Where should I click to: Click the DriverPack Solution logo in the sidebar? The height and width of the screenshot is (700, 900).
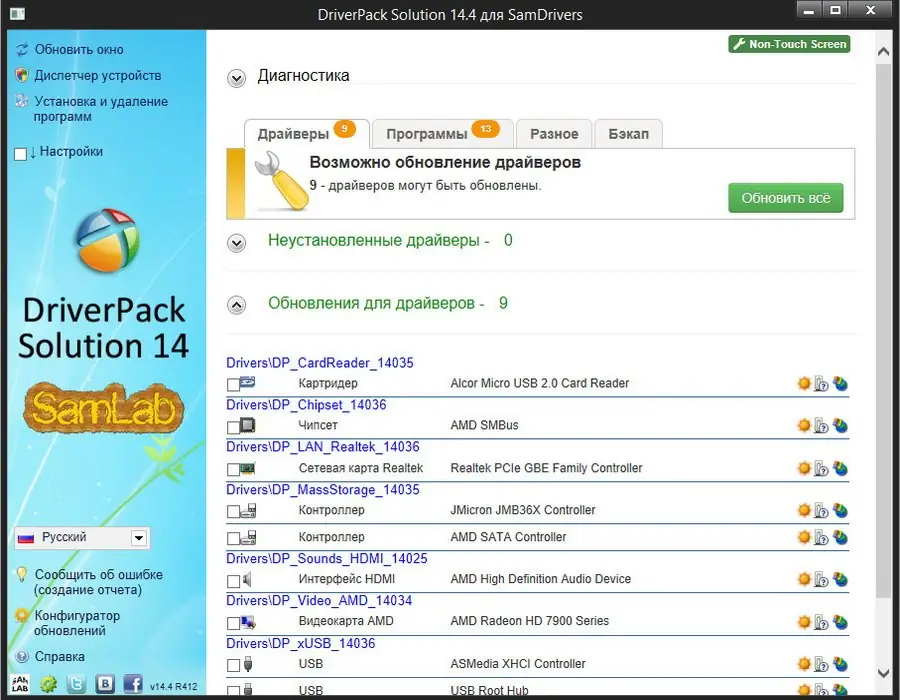point(107,240)
